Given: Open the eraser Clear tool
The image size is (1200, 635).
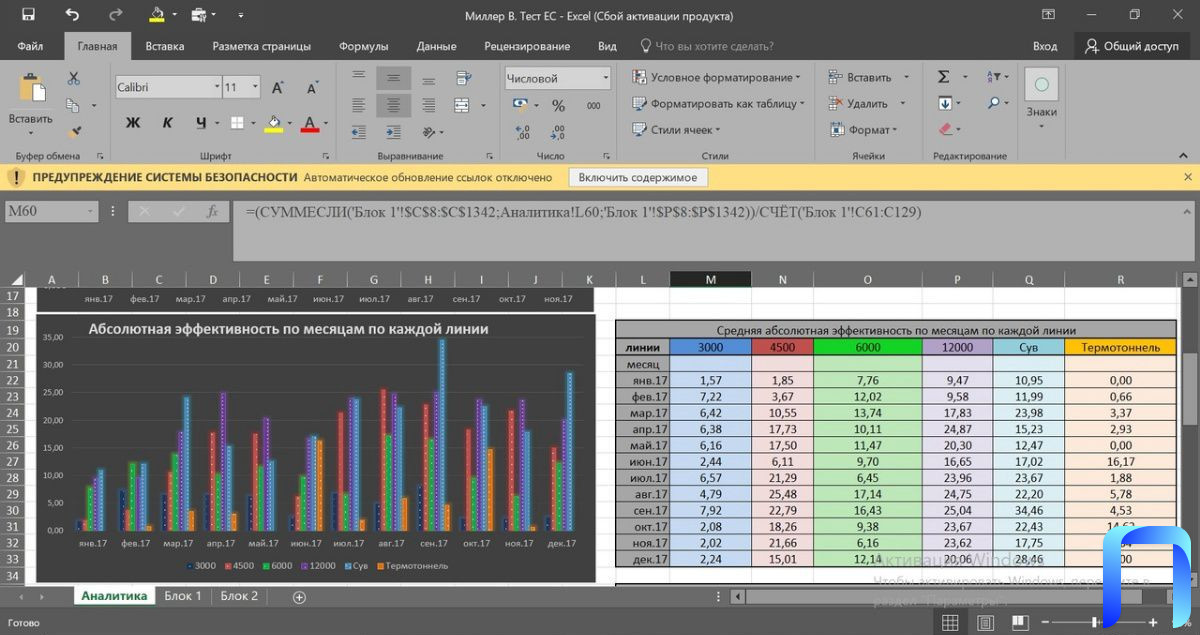Looking at the screenshot, I should 946,129.
